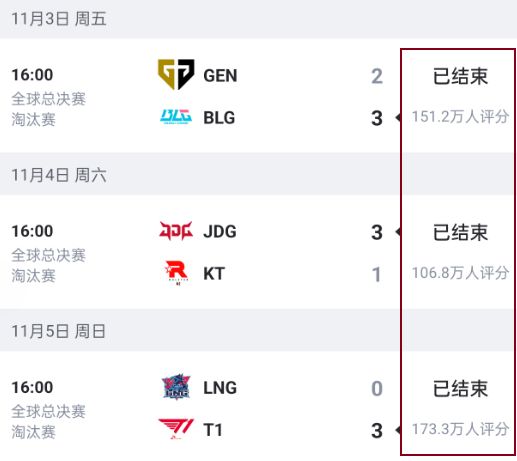View 151.2万人评分 ratings
Screen dimensions: 517x461
tap(460, 117)
